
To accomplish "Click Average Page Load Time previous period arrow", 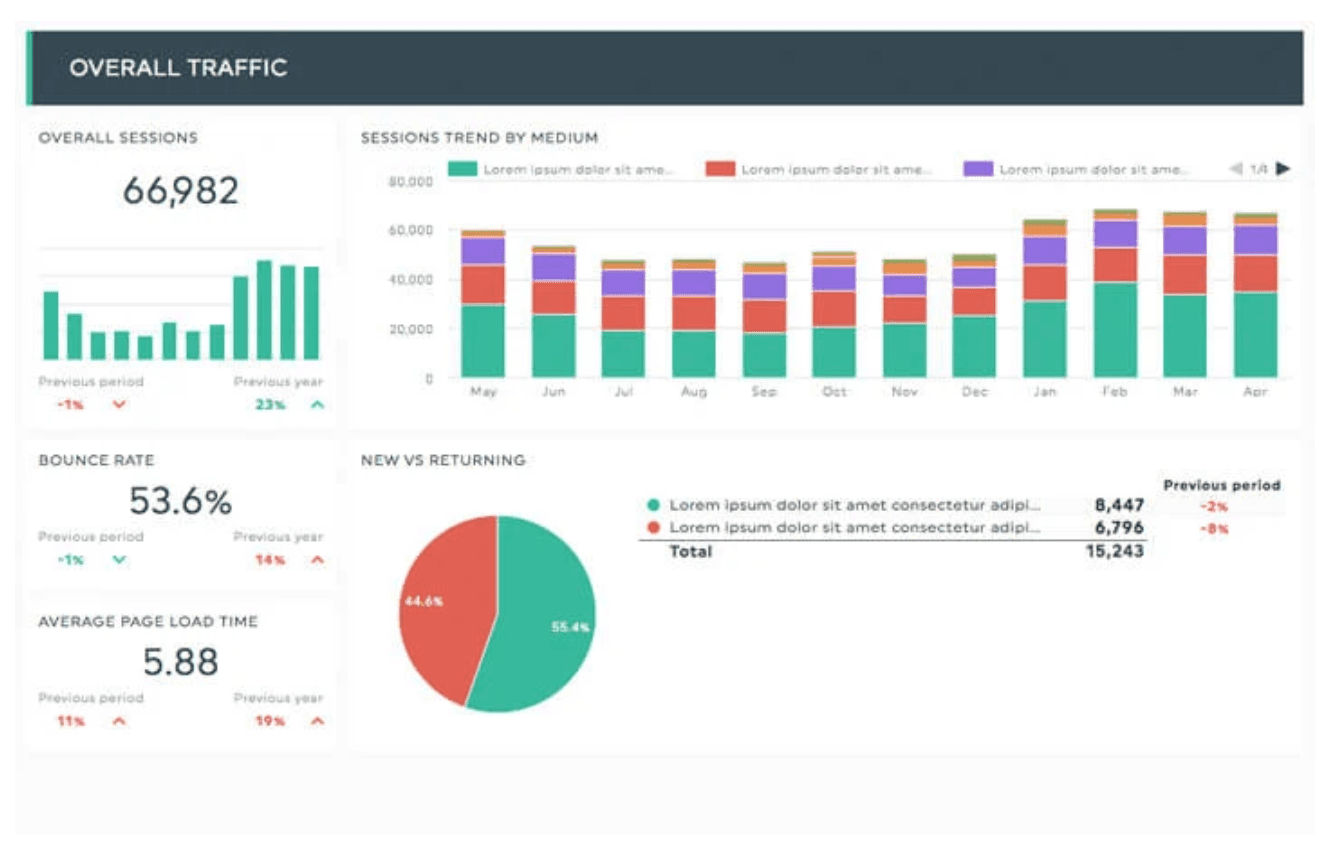I will point(119,721).
